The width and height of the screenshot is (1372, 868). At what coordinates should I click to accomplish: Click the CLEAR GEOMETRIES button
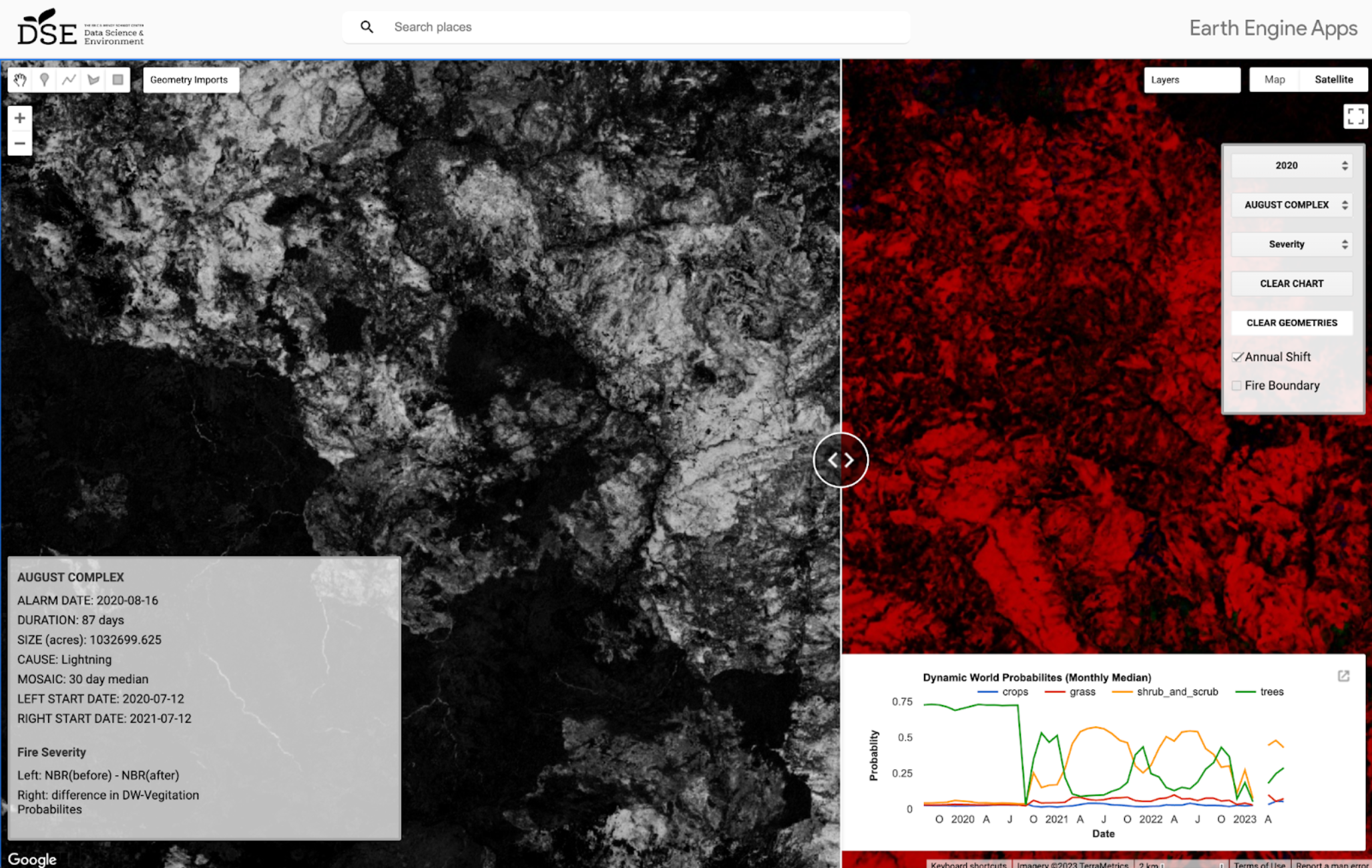click(x=1292, y=323)
